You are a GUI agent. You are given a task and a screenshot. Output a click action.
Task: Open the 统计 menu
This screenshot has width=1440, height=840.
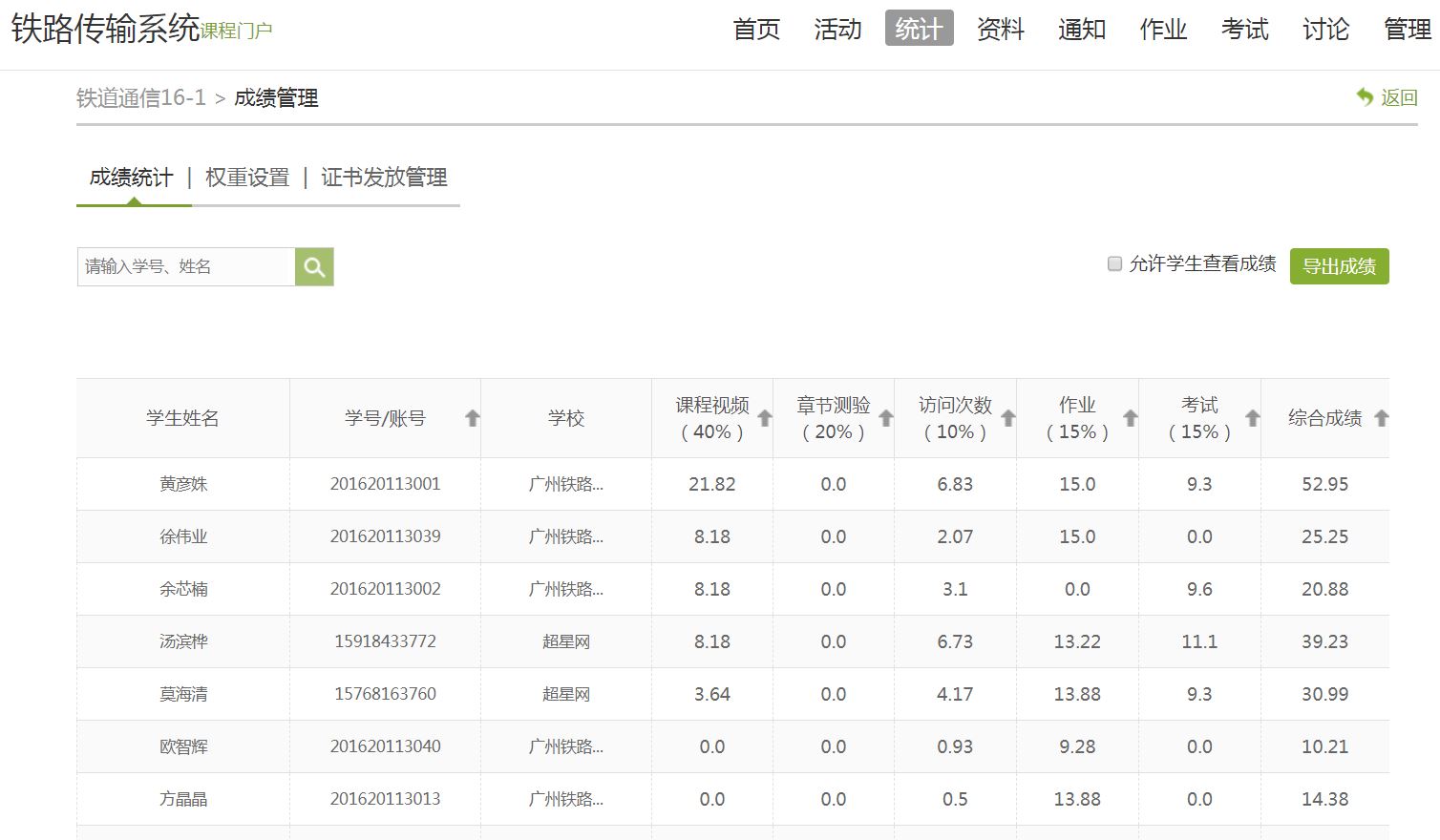point(919,29)
